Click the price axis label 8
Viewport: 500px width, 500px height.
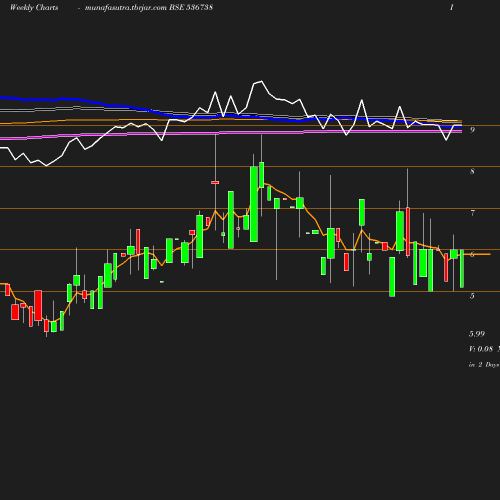click(x=472, y=171)
